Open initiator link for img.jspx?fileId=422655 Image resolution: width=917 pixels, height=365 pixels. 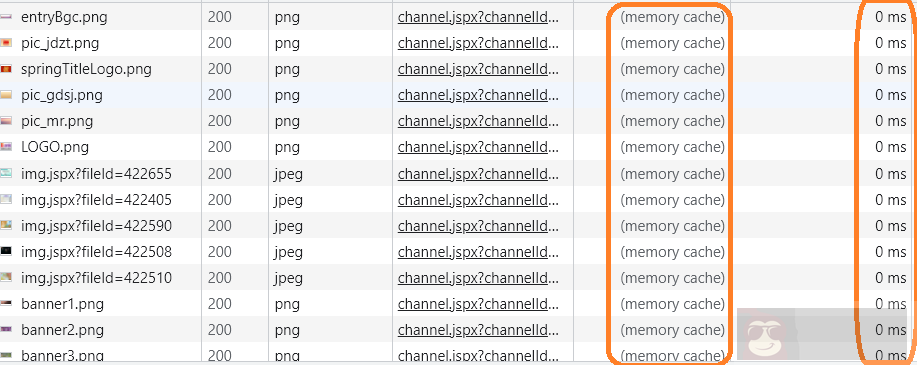[478, 174]
